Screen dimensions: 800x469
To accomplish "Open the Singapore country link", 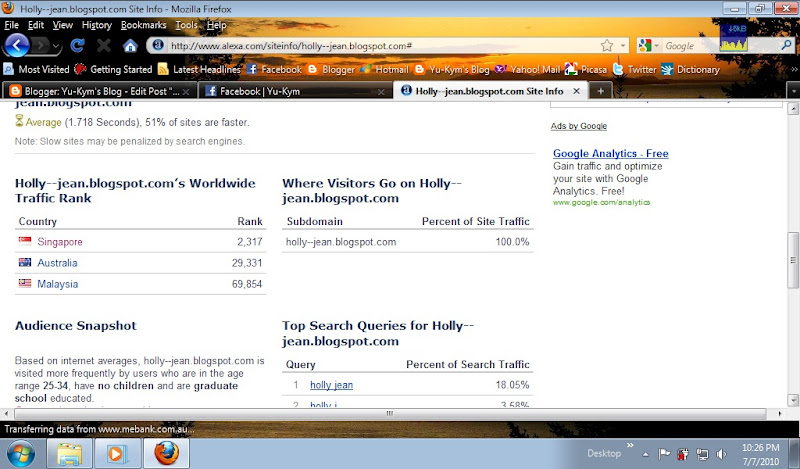I will 60,242.
